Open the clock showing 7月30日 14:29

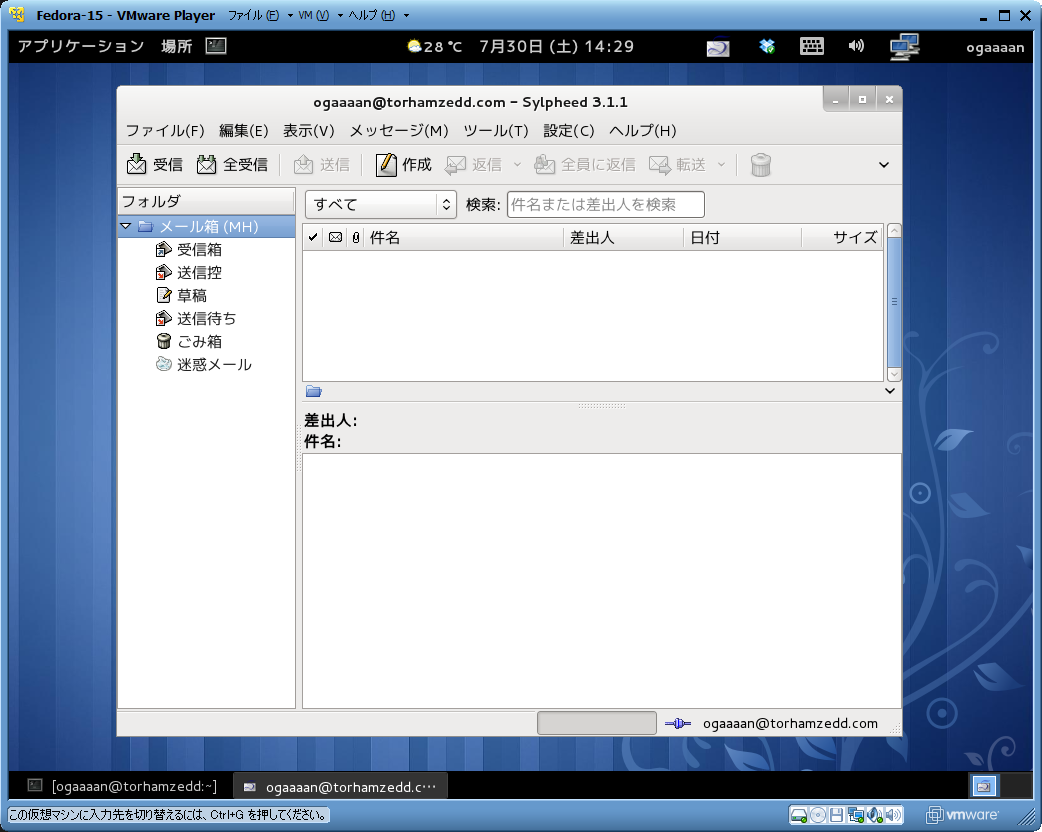tap(556, 47)
